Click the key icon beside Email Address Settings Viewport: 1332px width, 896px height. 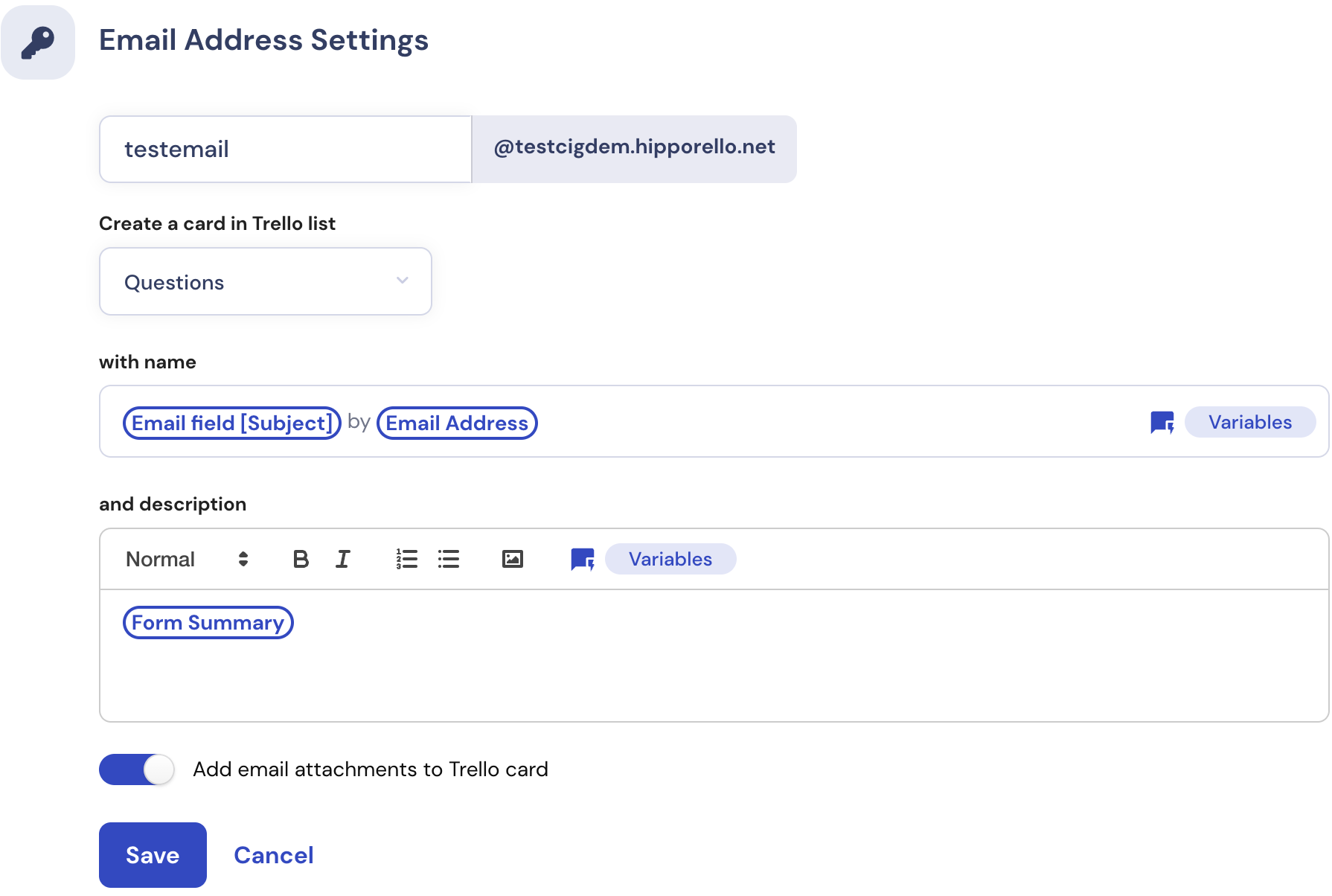37,42
